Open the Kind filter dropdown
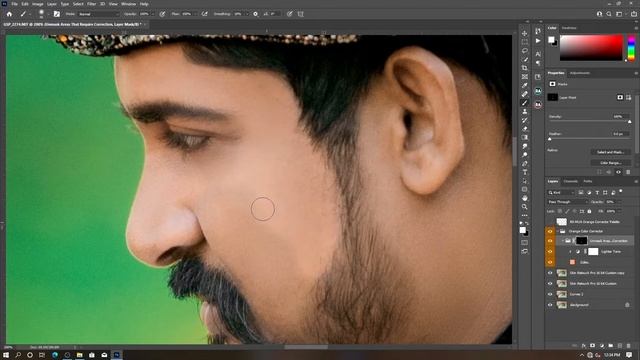 point(561,193)
